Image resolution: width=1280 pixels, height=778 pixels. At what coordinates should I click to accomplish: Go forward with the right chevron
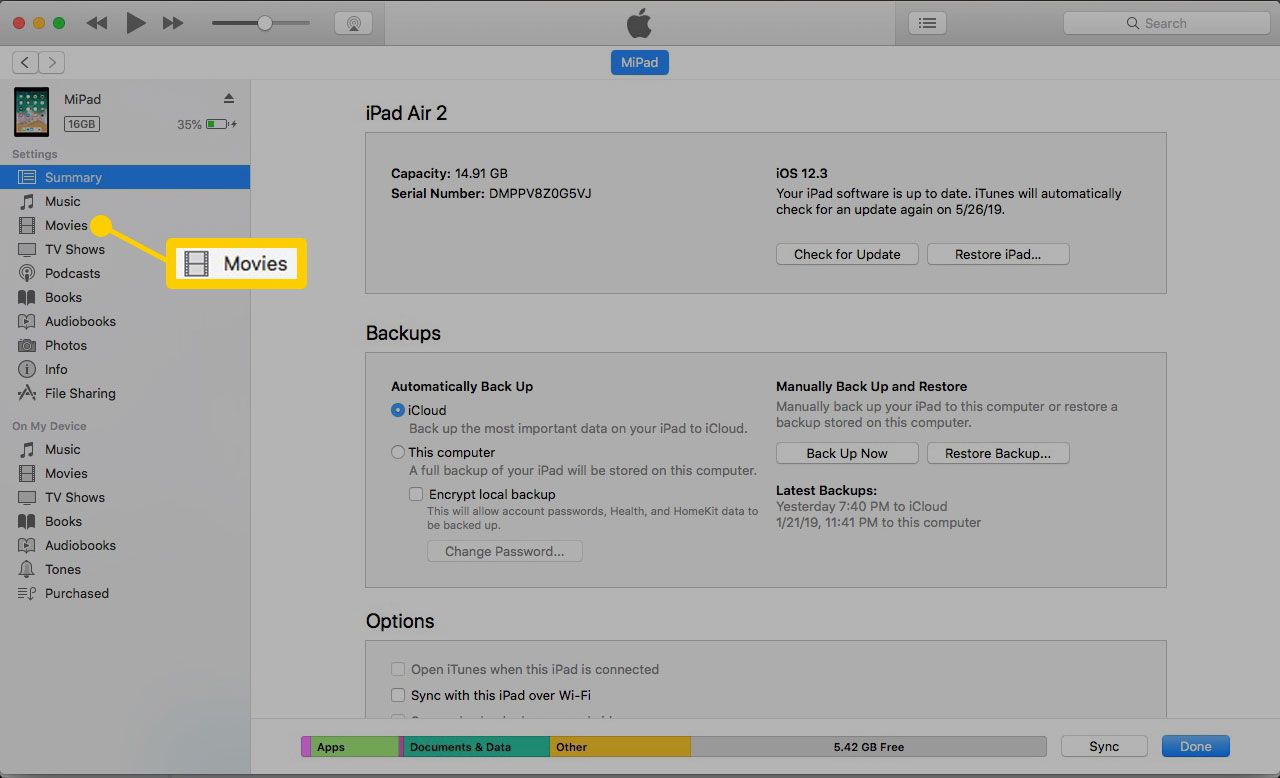point(52,63)
